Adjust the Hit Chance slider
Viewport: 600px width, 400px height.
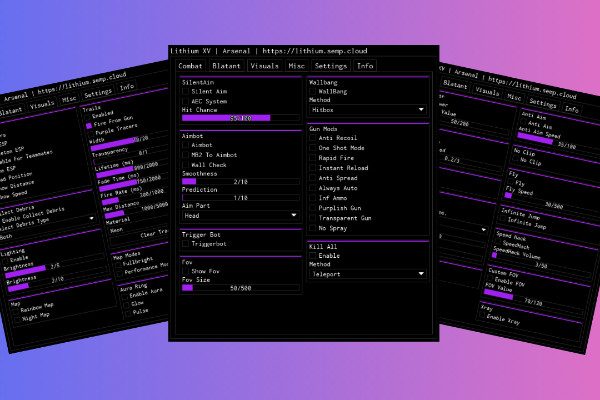pyautogui.click(x=241, y=118)
